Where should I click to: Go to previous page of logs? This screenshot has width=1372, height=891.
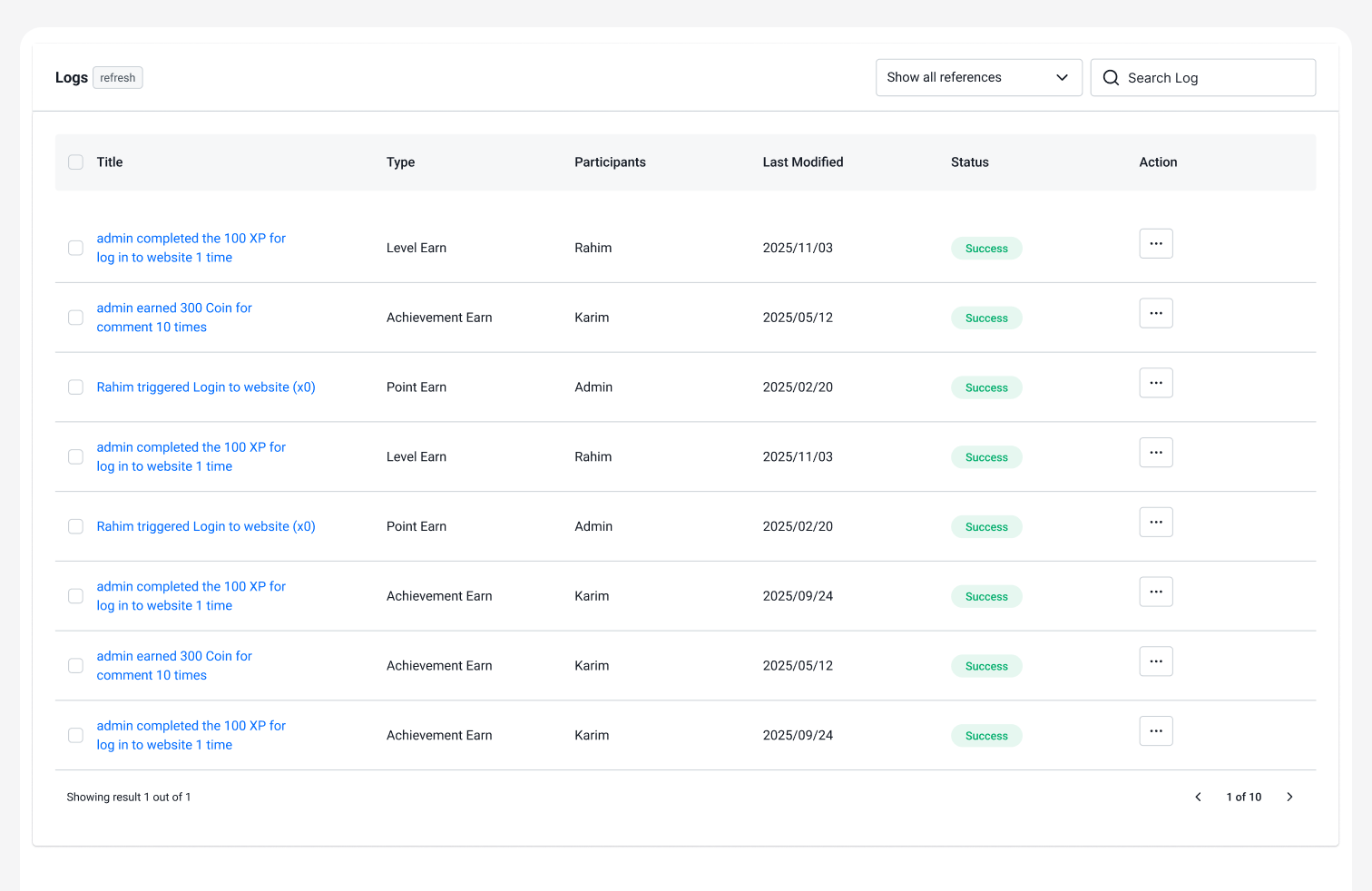pos(1198,798)
